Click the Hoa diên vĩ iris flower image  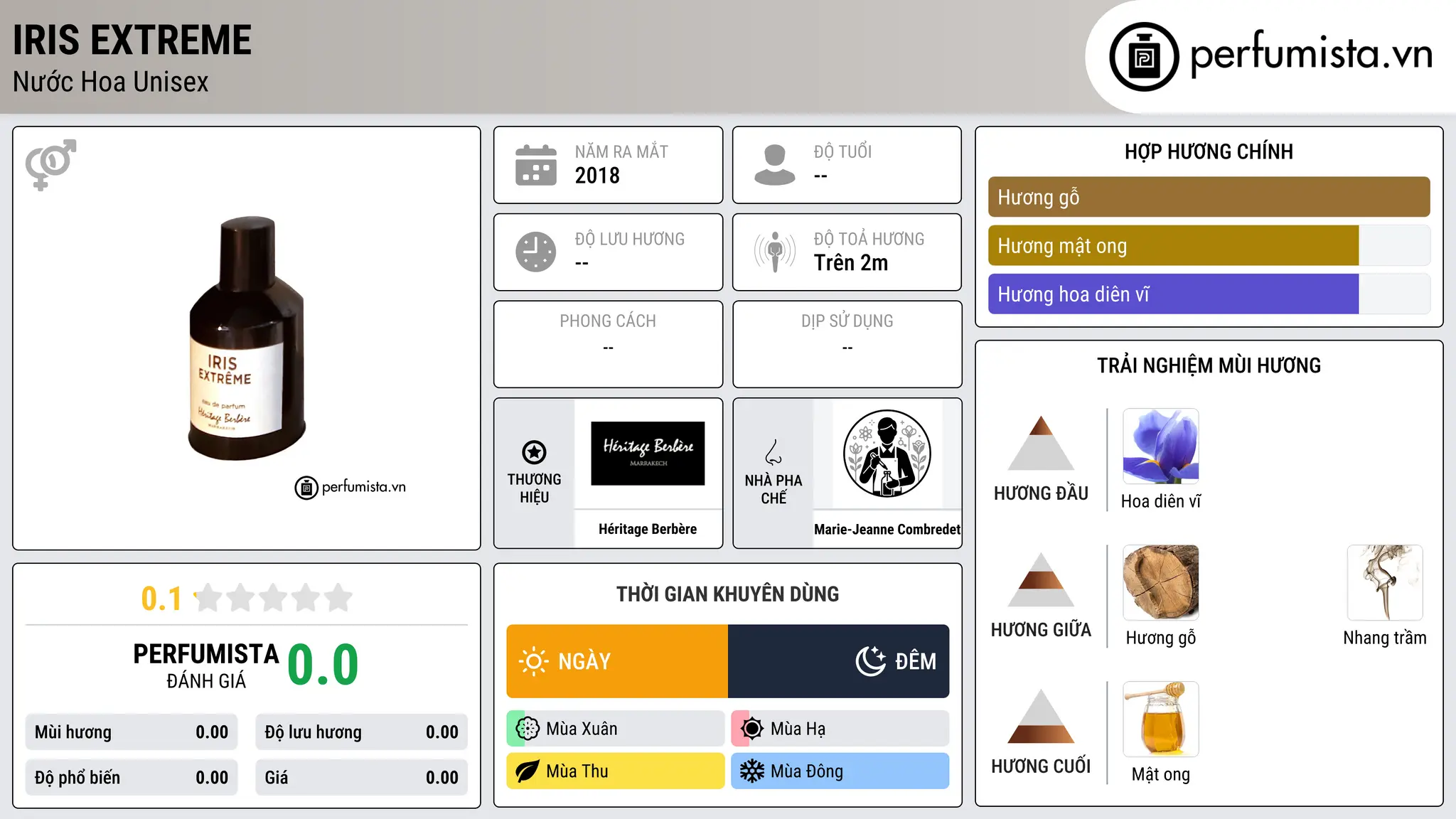1161,446
